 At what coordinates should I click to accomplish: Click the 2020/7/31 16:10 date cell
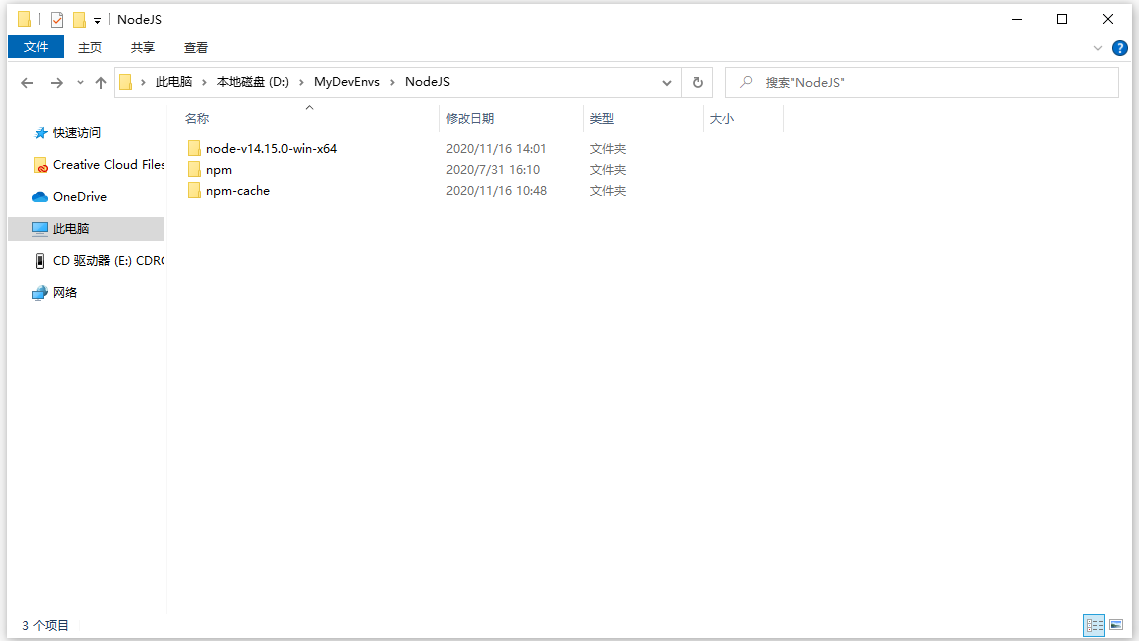[493, 170]
